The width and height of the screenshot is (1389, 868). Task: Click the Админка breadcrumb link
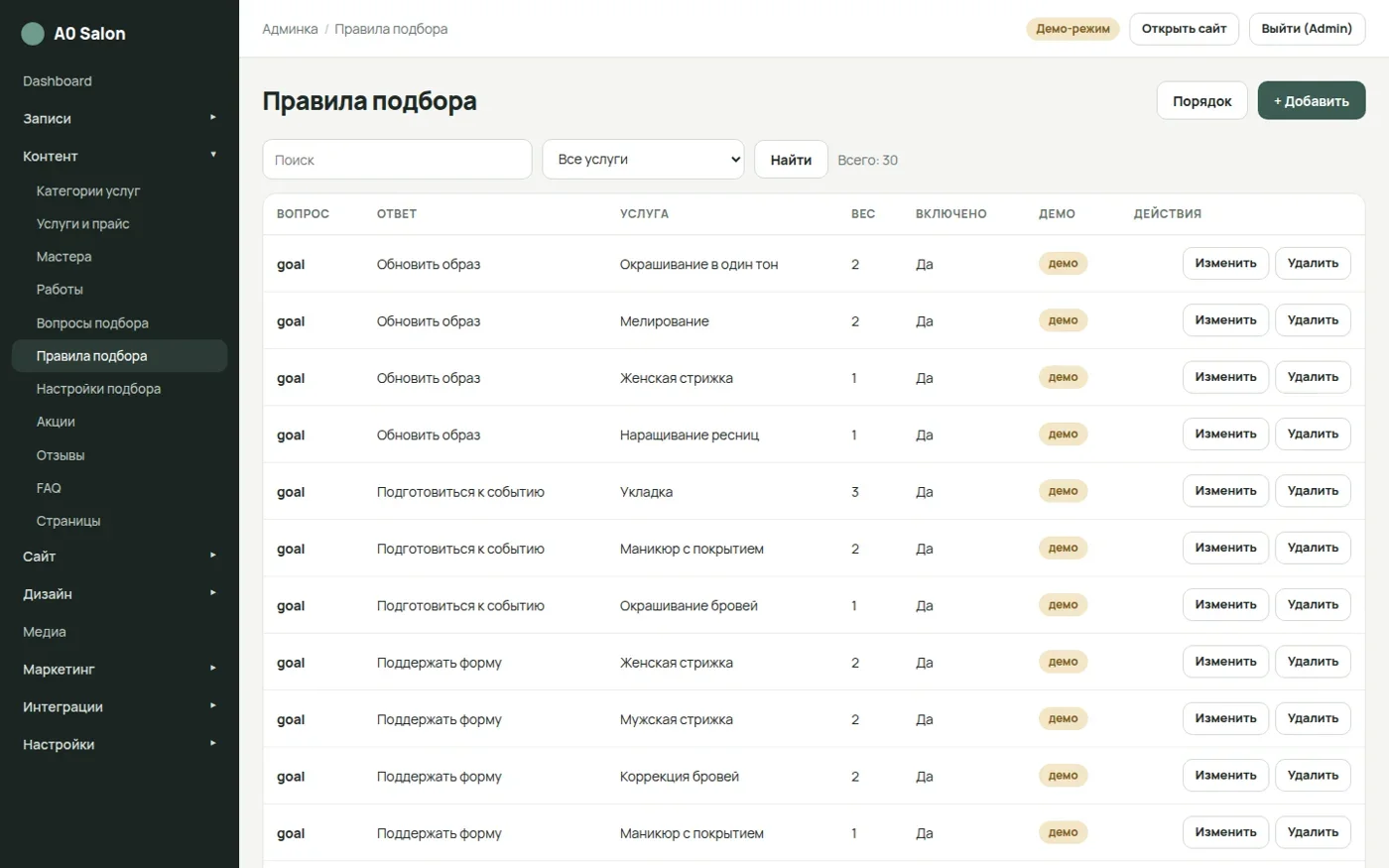[x=290, y=29]
